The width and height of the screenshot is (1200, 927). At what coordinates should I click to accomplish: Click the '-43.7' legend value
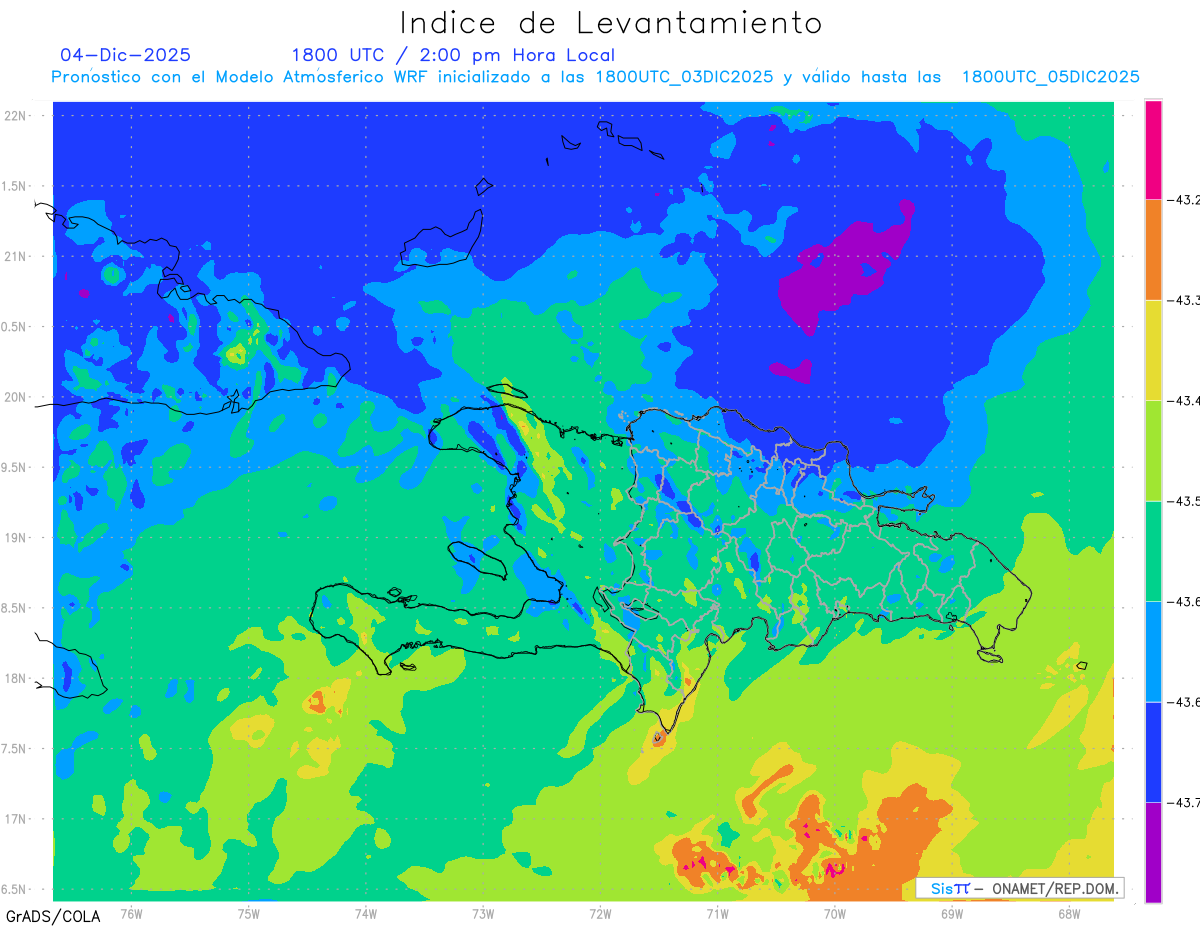pos(1183,802)
